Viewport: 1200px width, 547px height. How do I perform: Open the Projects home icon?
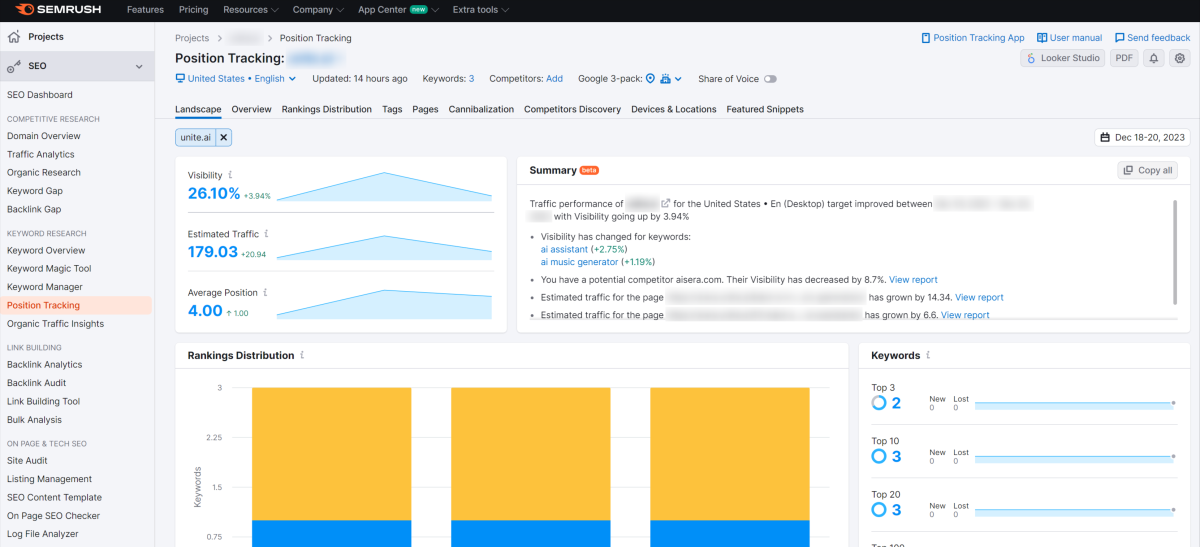point(14,37)
